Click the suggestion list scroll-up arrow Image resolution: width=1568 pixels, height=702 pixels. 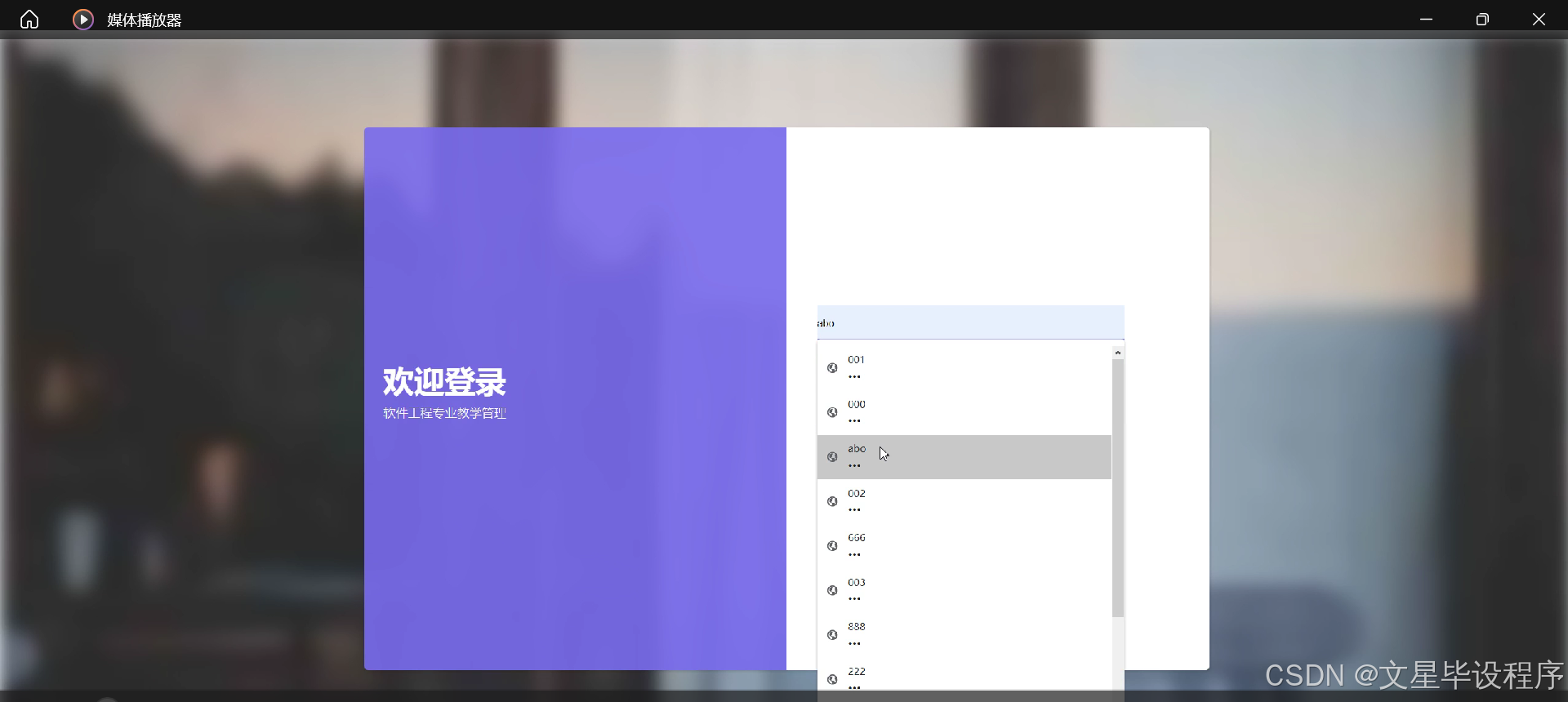[x=1118, y=352]
